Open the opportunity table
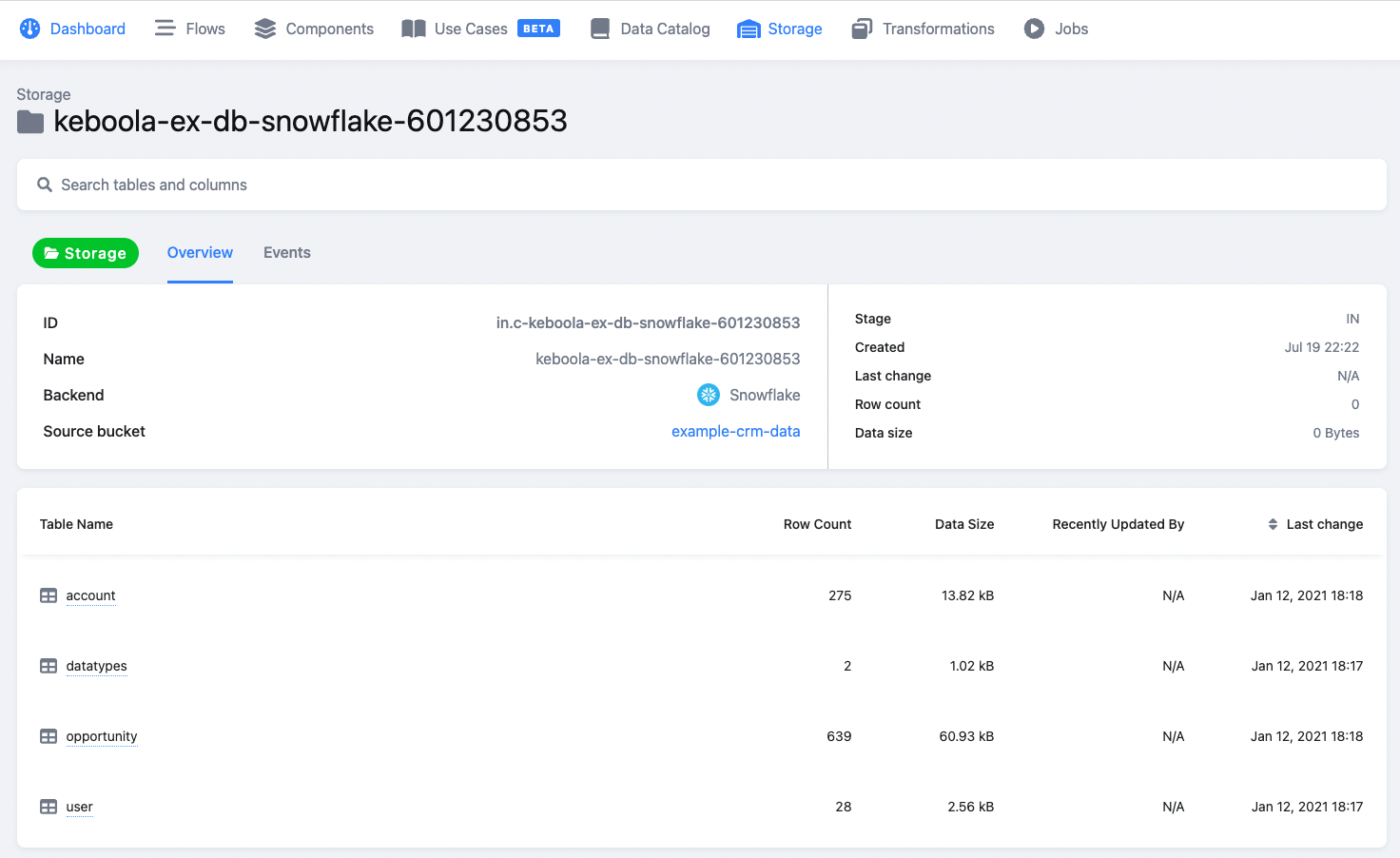Screen dimensions: 1400x858 [x=101, y=736]
